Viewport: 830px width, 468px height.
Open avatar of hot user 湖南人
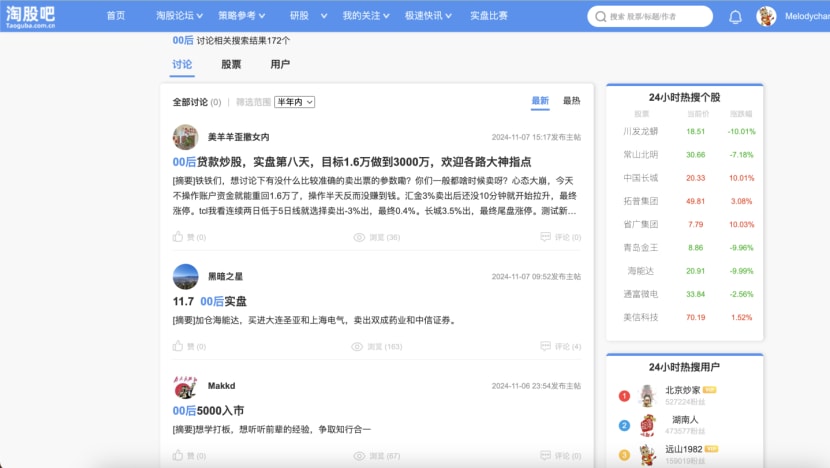pyautogui.click(x=647, y=425)
